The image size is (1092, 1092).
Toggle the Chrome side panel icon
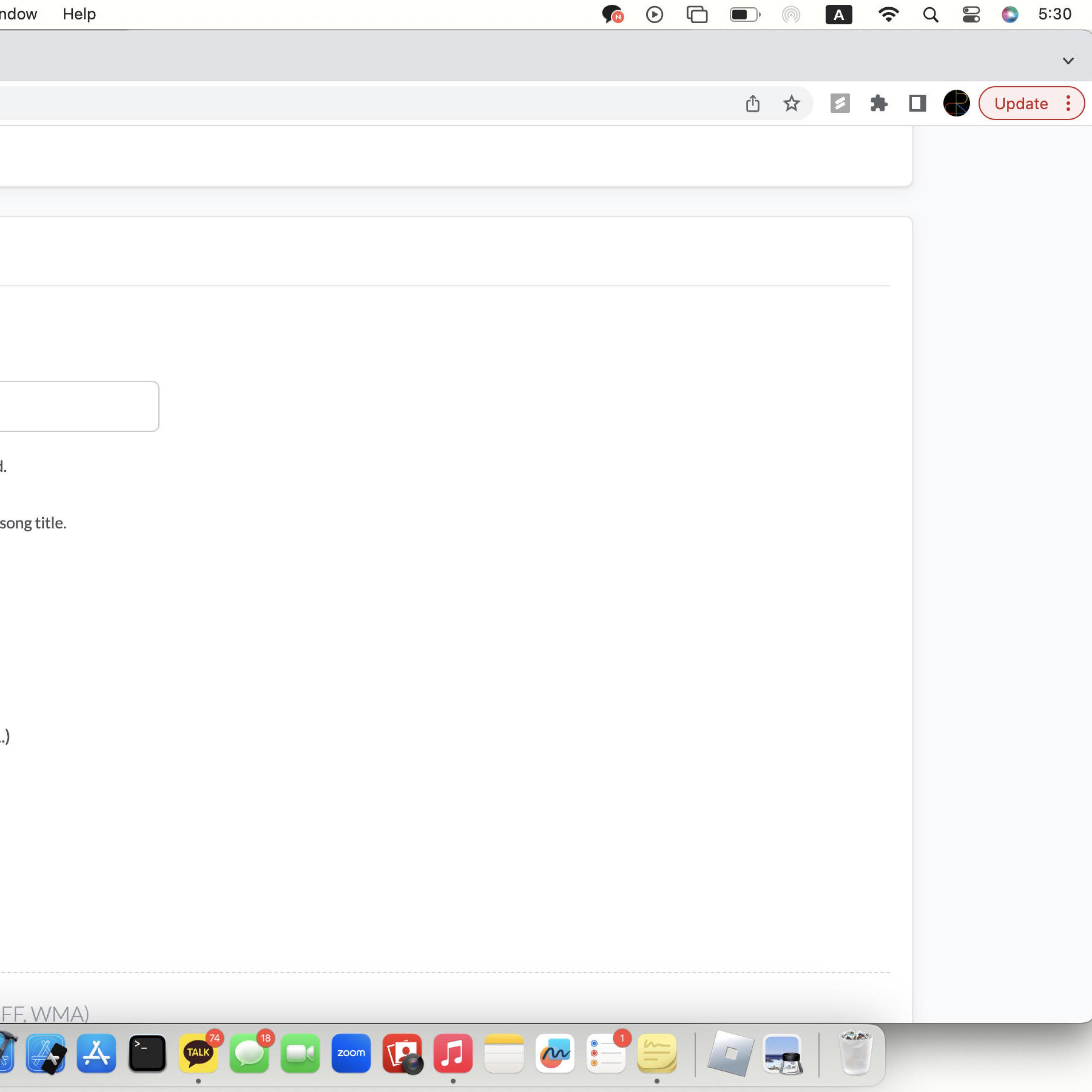917,103
